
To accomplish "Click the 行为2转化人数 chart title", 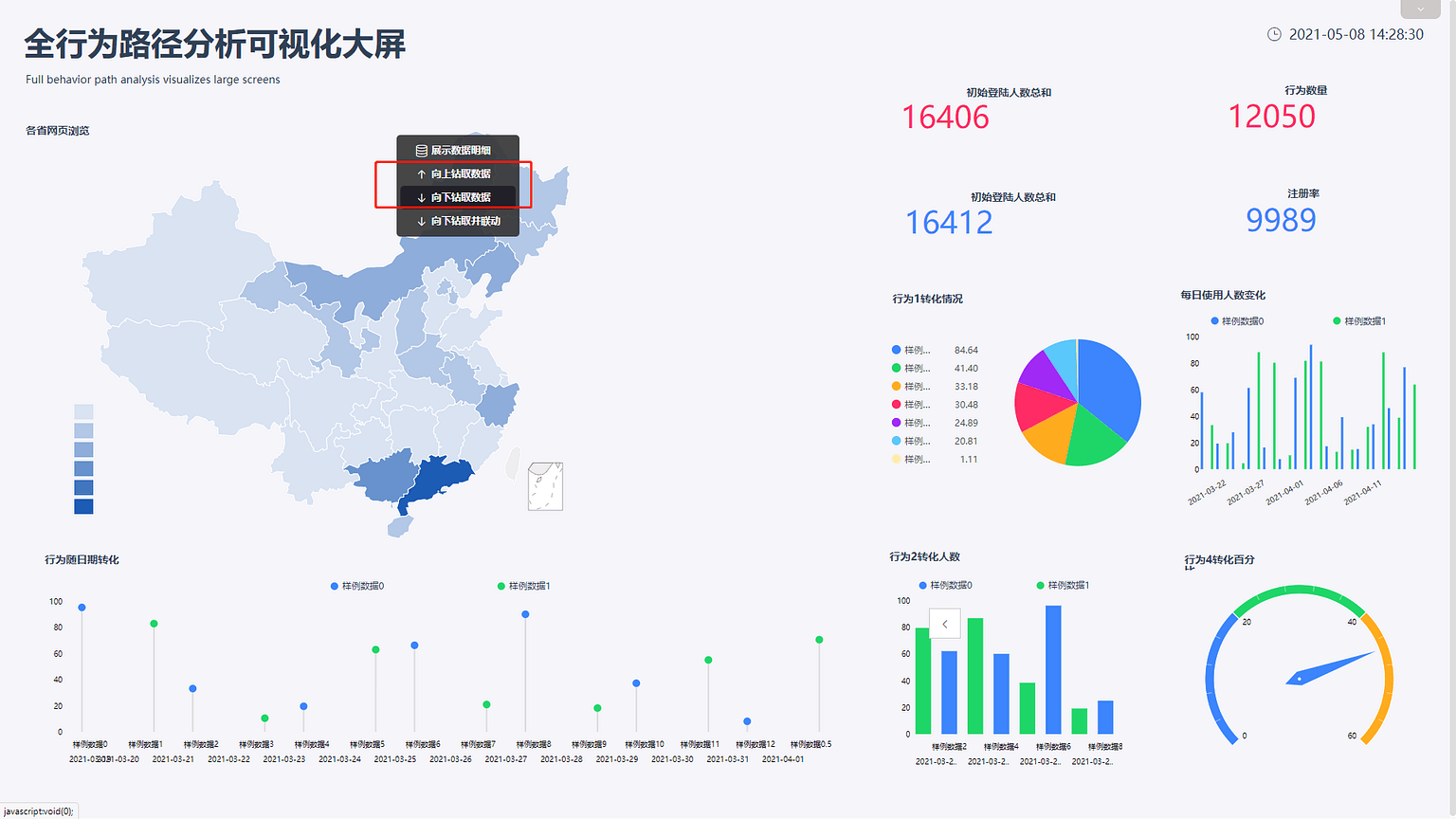I will point(924,556).
